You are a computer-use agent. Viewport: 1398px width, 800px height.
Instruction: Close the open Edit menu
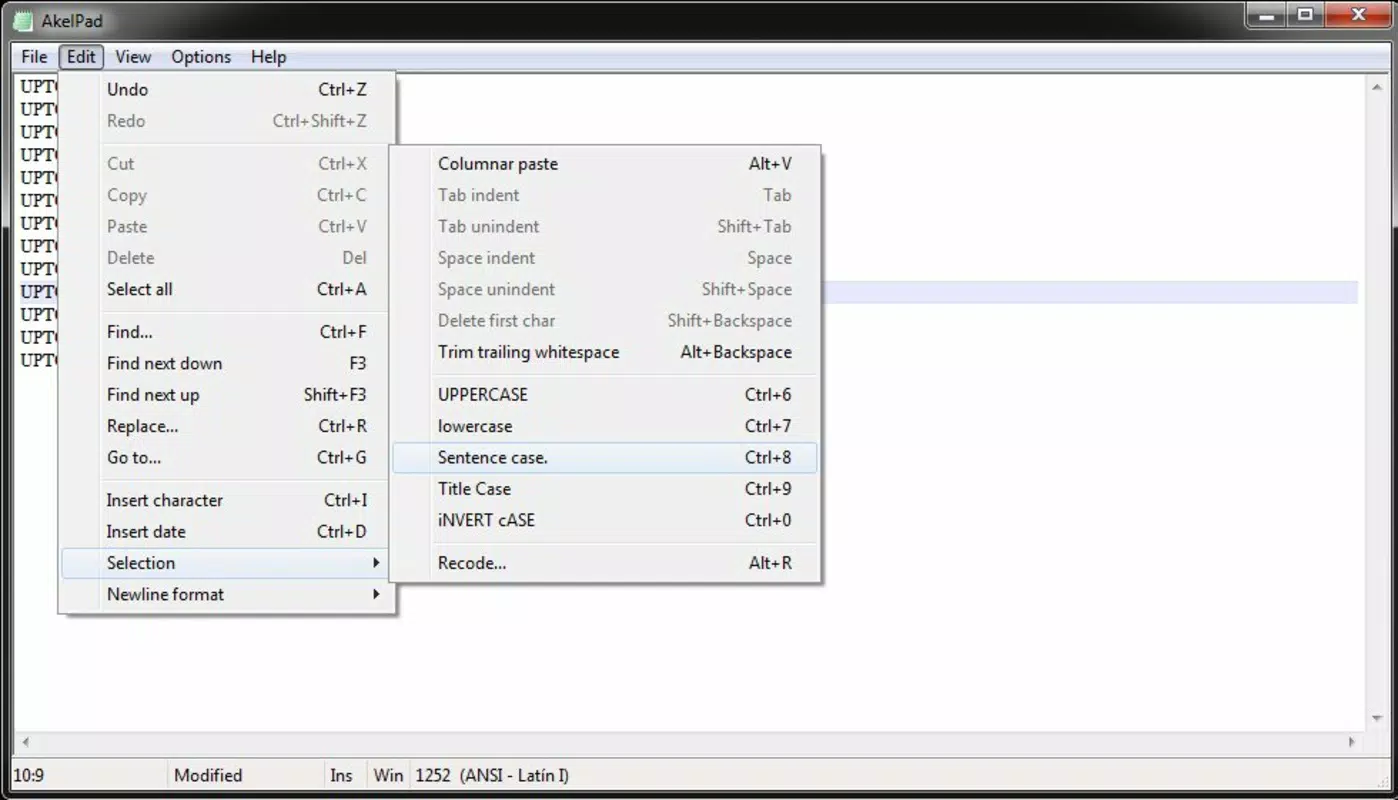pyautogui.click(x=81, y=57)
